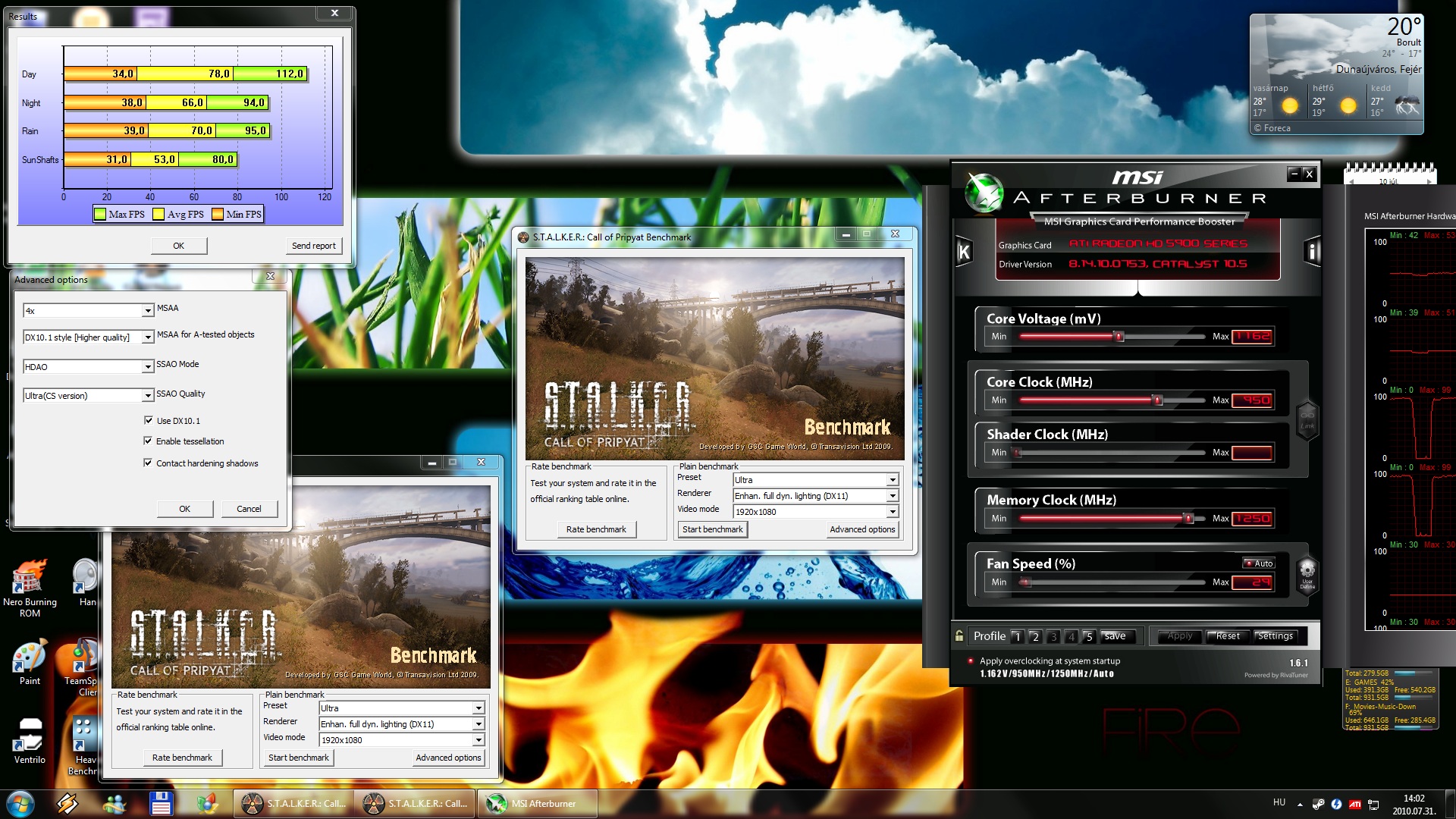Click the profile lock padlock icon in Afterburner

(959, 636)
